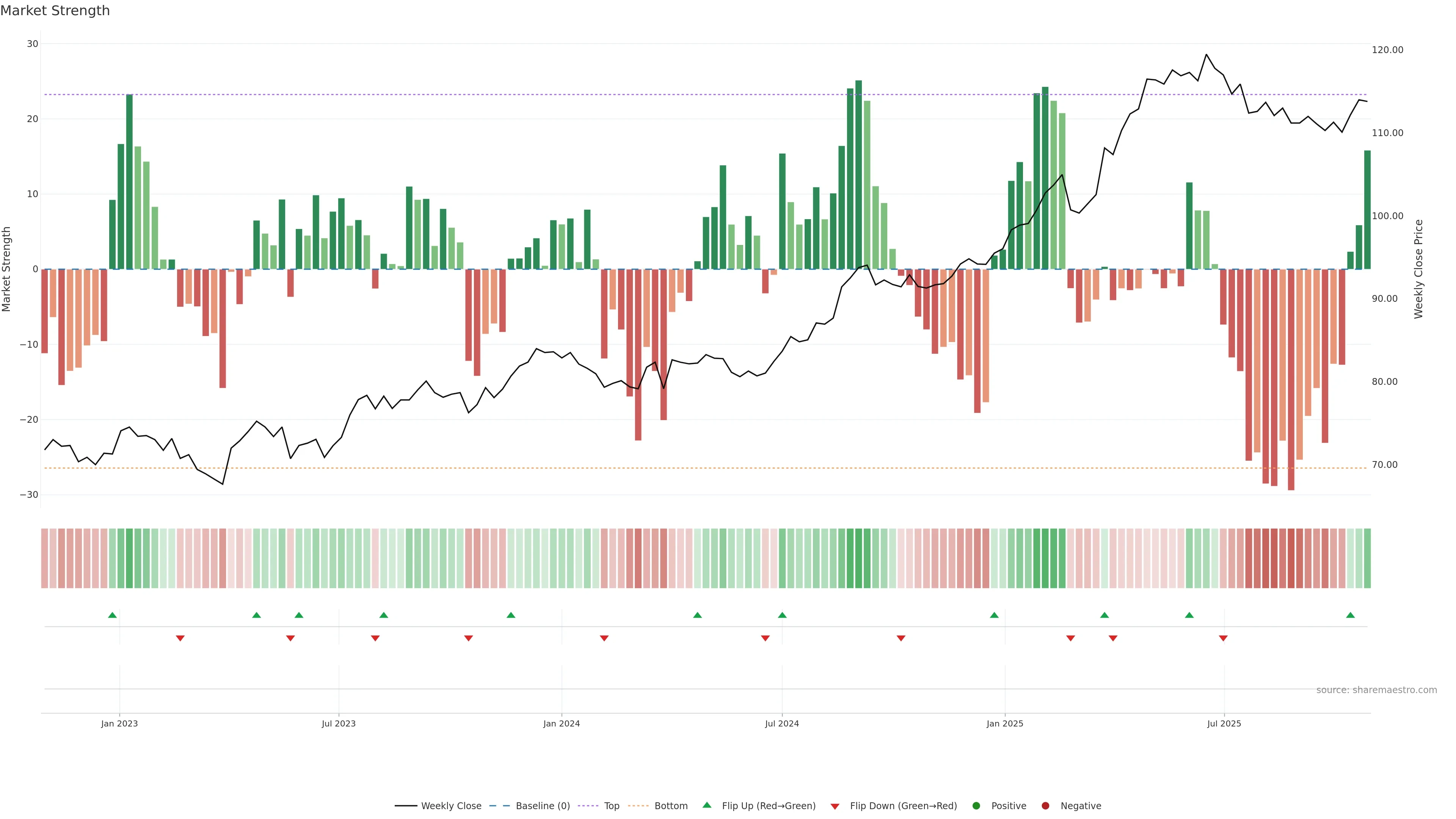Click the Jul 2025 x-axis label
Image resolution: width=1456 pixels, height=819 pixels.
(x=1224, y=723)
